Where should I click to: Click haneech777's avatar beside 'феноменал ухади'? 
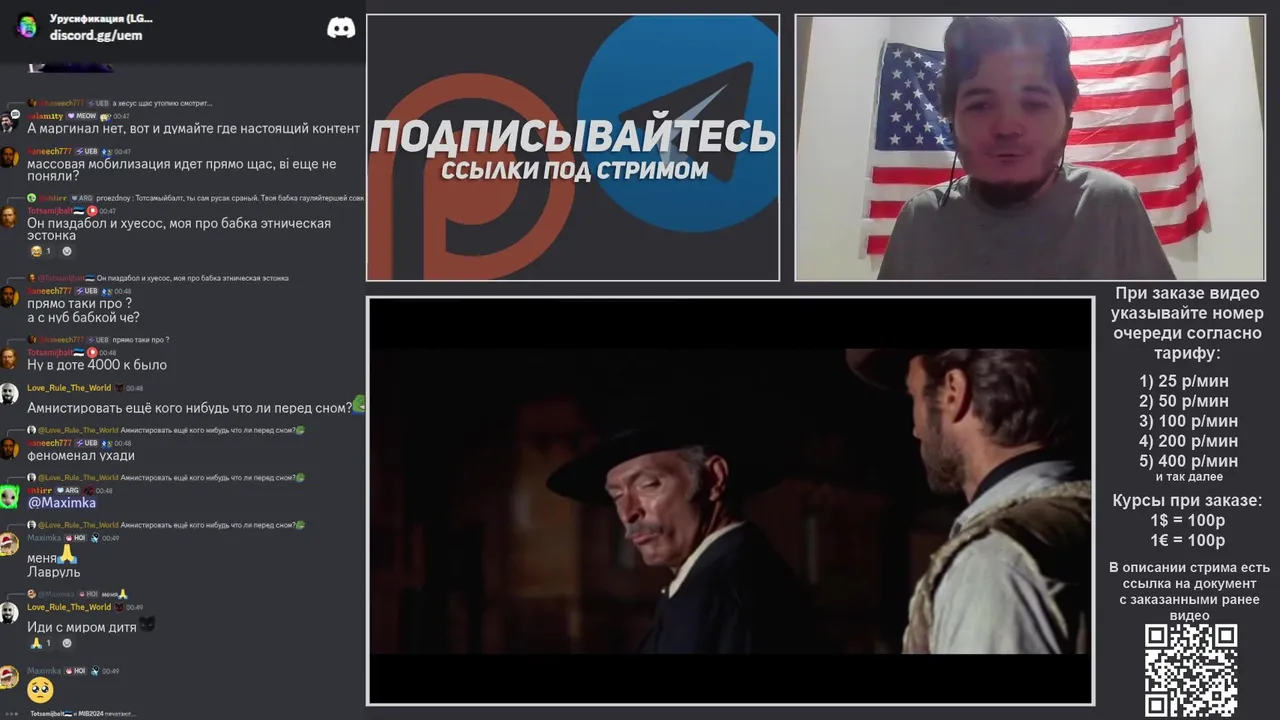coord(9,449)
